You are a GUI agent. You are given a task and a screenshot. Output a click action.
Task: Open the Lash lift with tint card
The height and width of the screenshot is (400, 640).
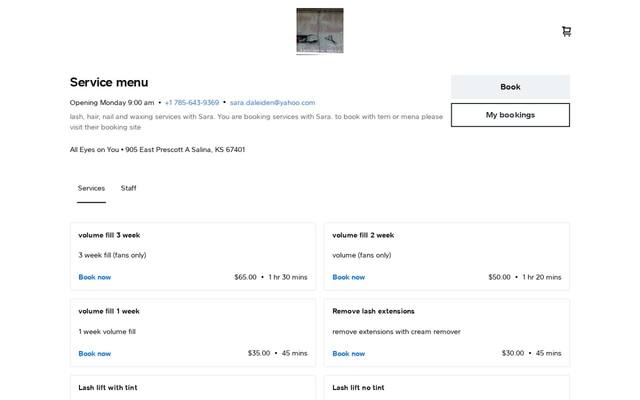tap(193, 388)
